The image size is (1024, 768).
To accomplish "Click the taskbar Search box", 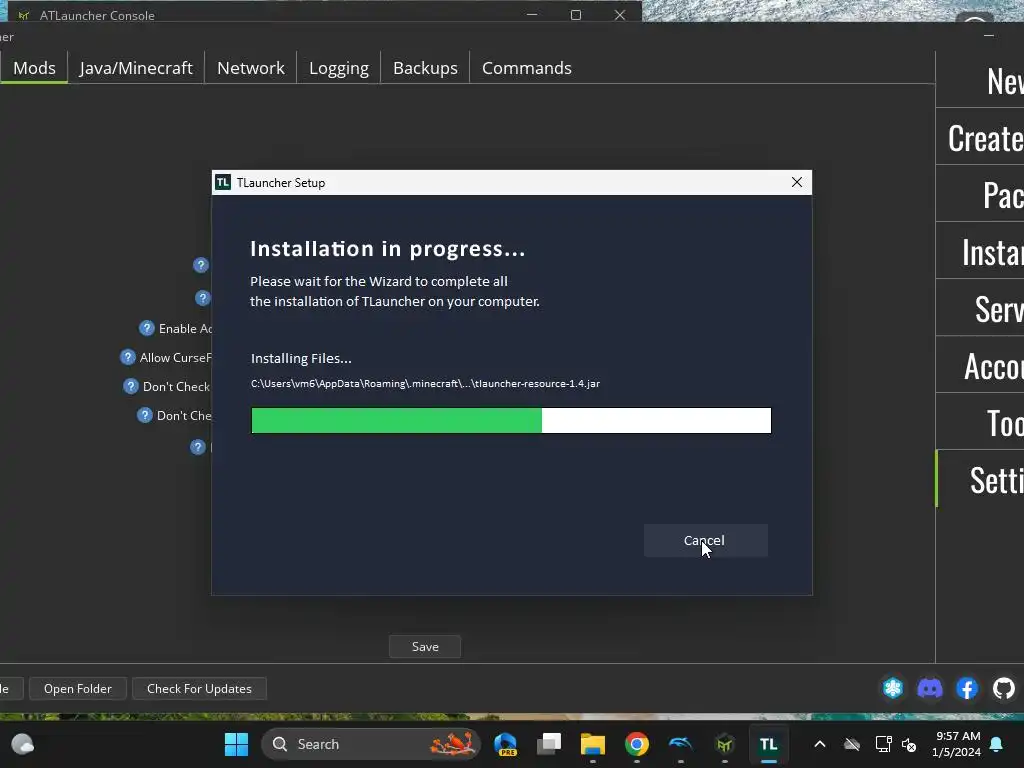I will click(x=371, y=744).
